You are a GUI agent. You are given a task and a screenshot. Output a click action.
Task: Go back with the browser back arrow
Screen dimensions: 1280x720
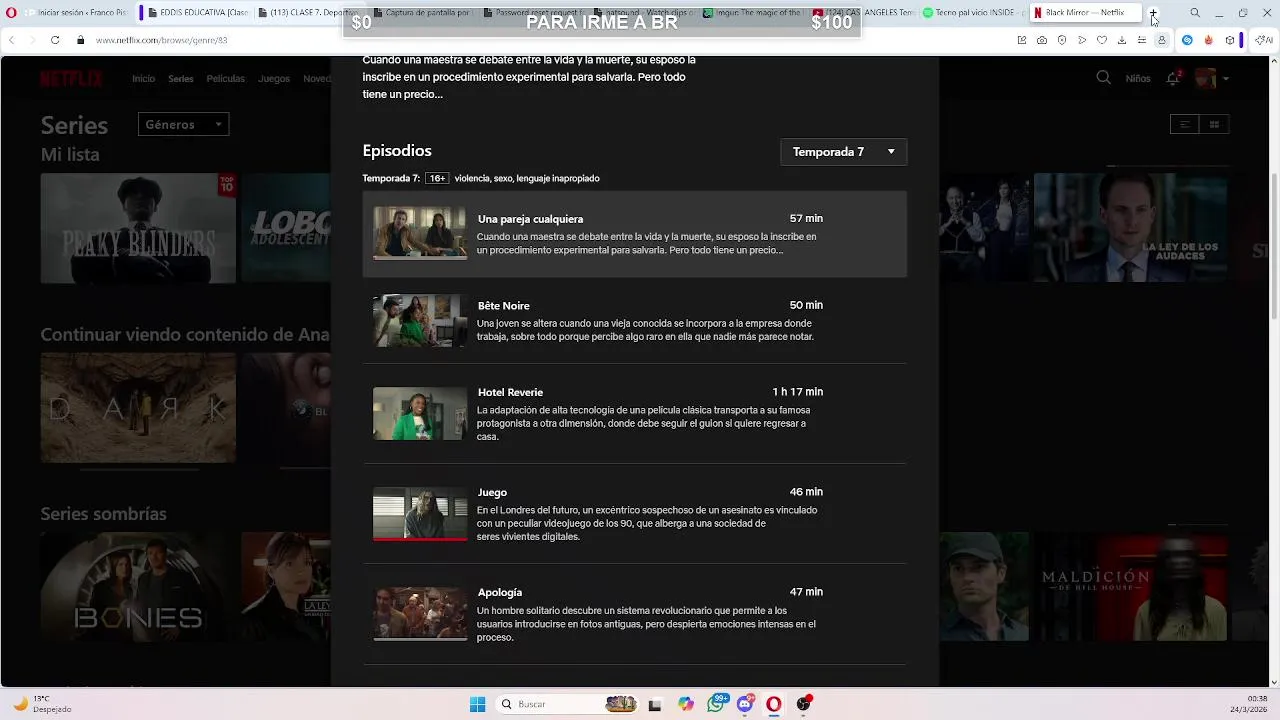12,40
